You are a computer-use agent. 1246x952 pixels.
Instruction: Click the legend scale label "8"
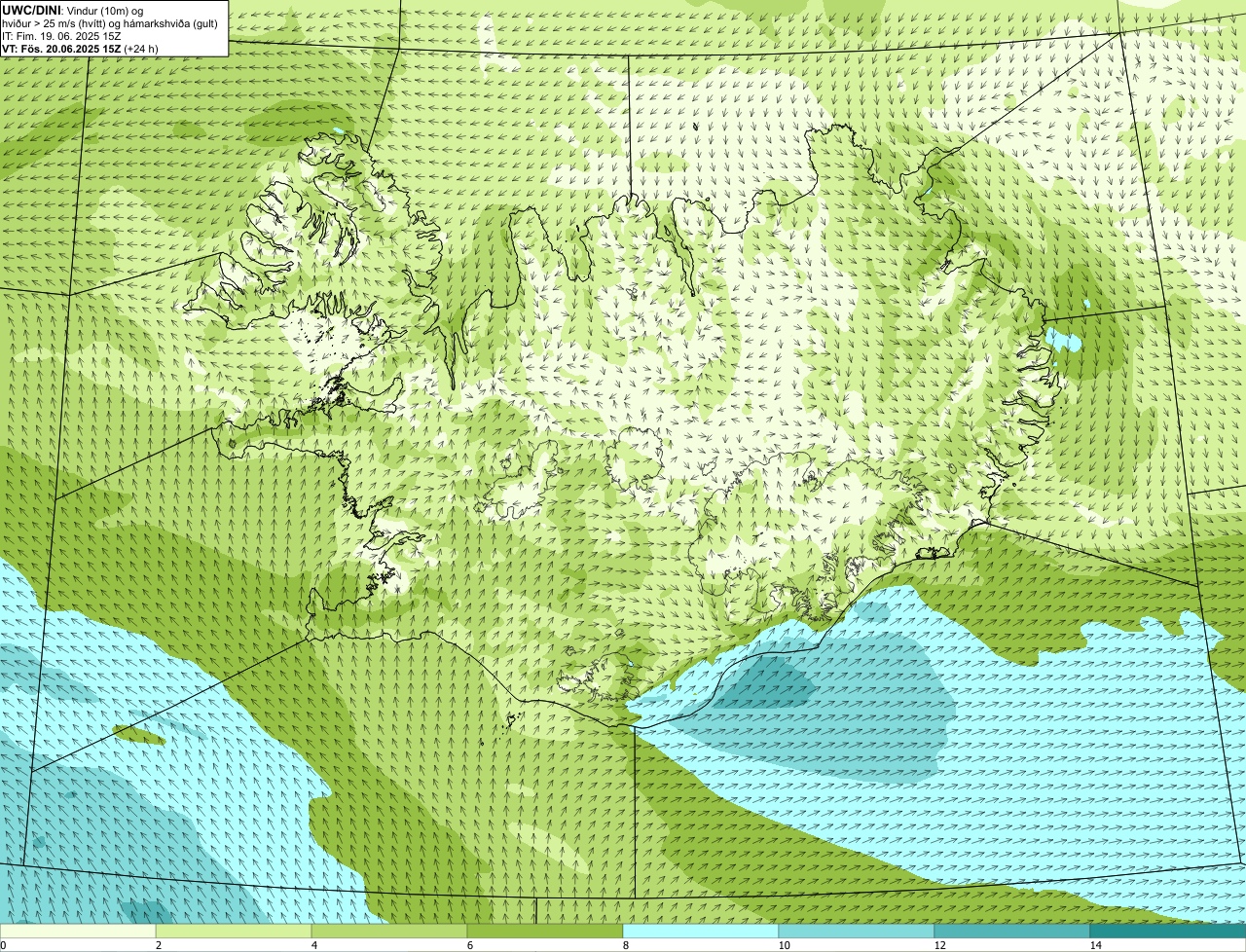(625, 945)
